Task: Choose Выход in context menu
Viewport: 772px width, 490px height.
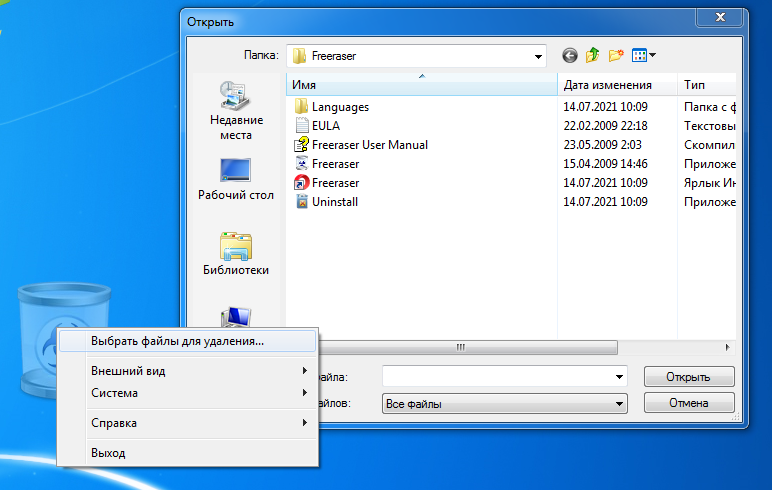Action: coord(187,453)
